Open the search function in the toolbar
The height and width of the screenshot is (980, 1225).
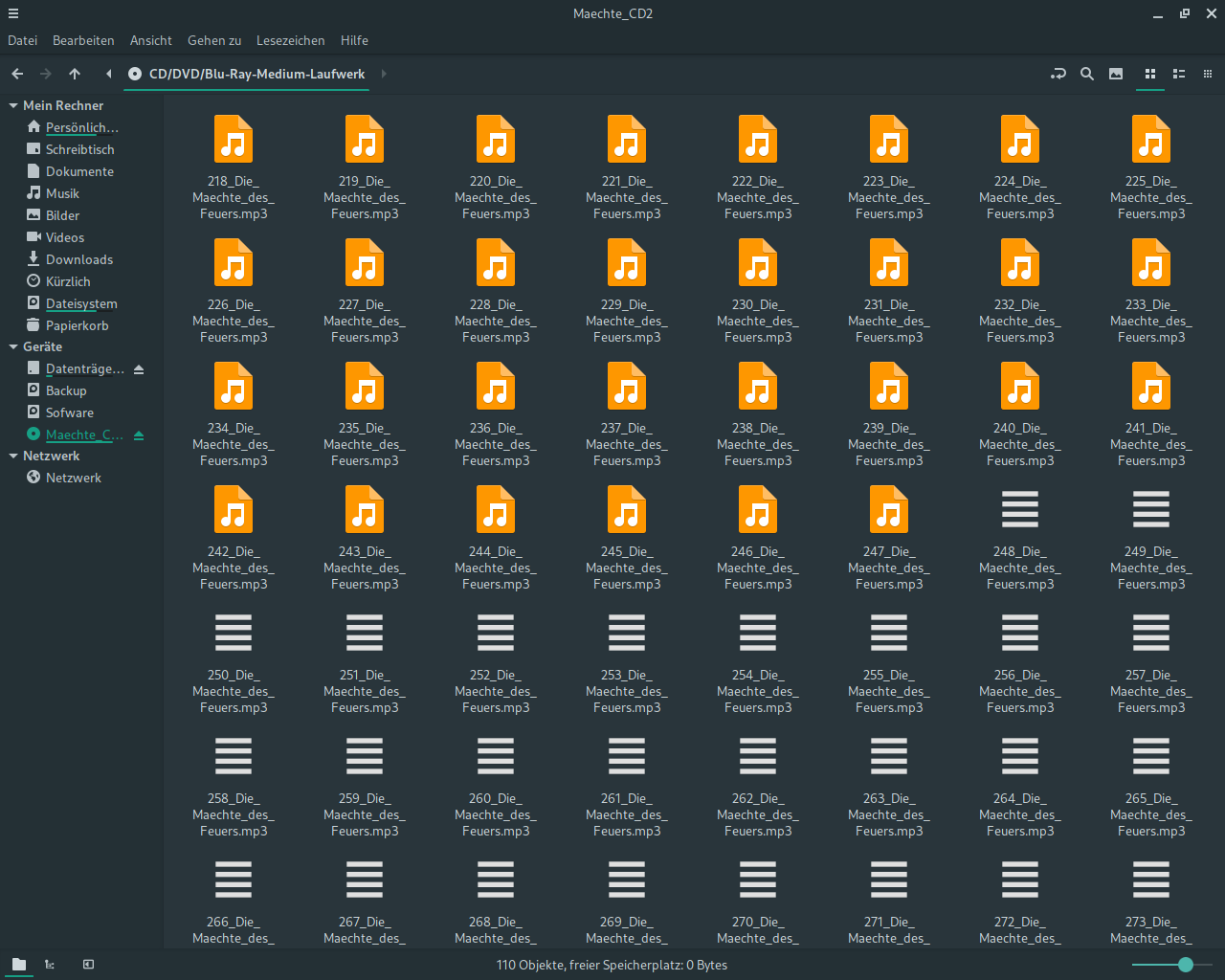[1086, 74]
